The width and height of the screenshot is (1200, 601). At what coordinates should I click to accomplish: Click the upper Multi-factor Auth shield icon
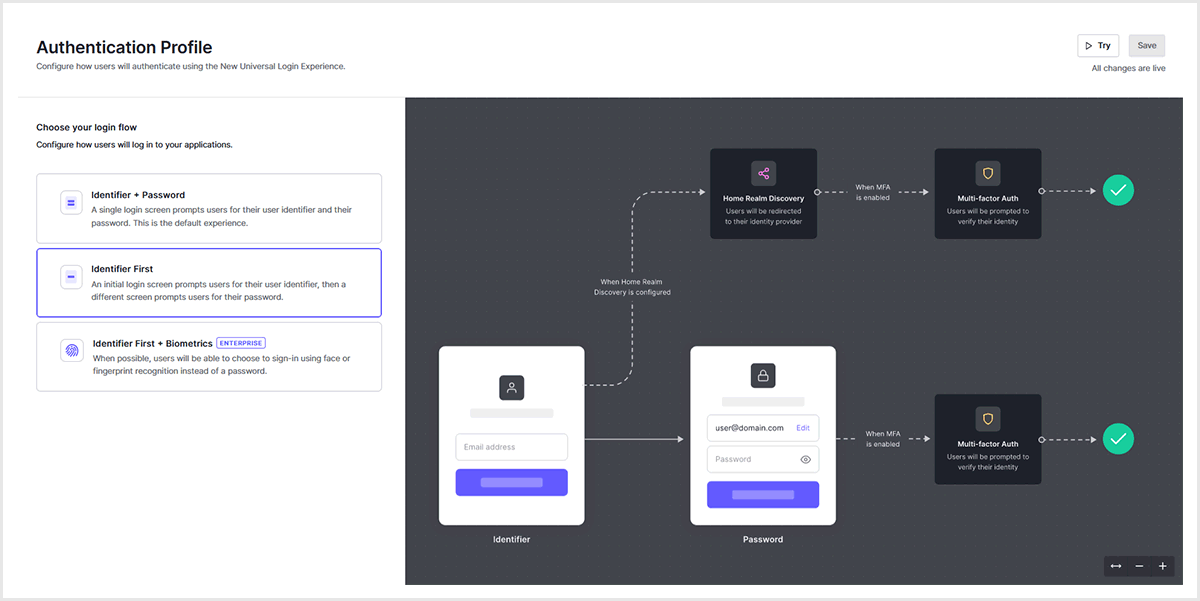click(x=987, y=173)
